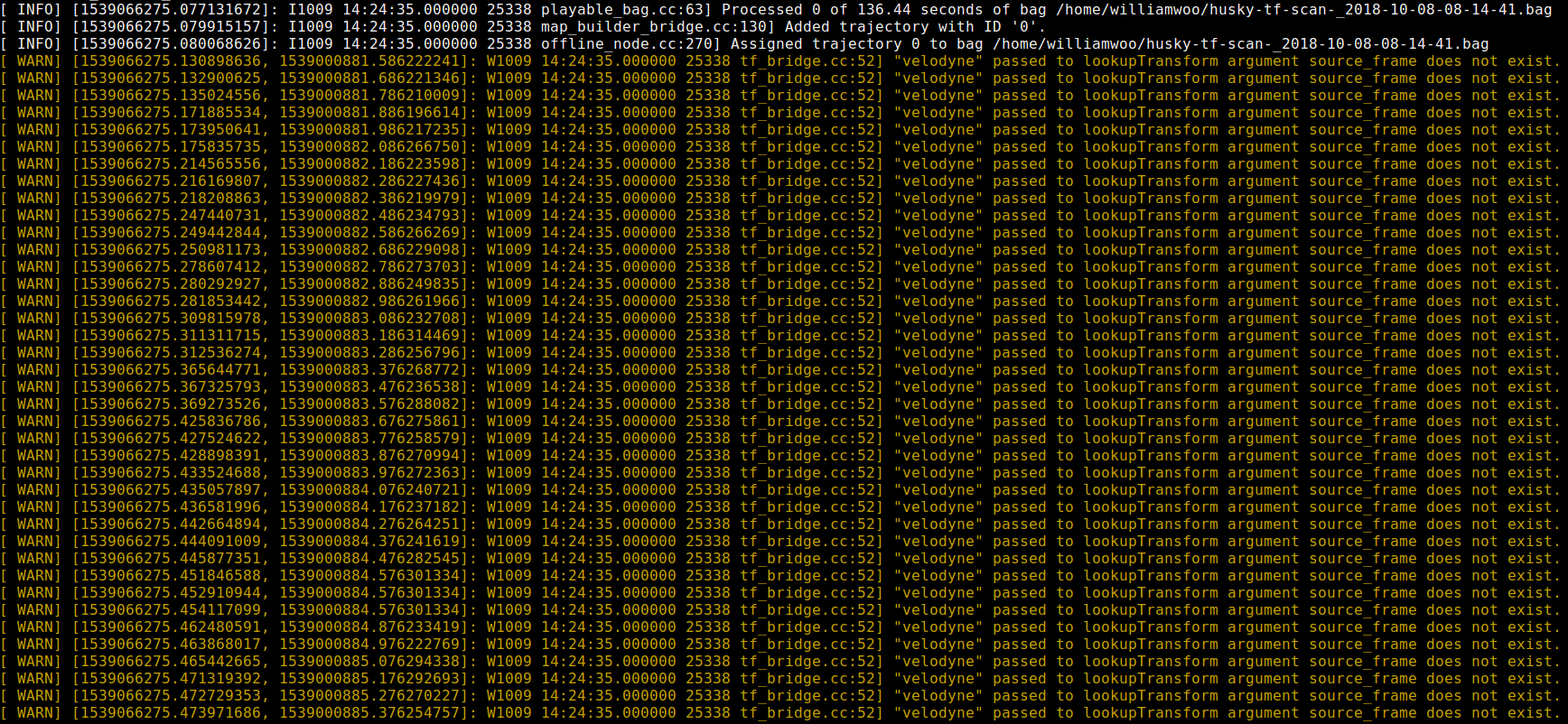Click the timestamp "1539066275.365644771"
The width and height of the screenshot is (1568, 724).
(171, 369)
